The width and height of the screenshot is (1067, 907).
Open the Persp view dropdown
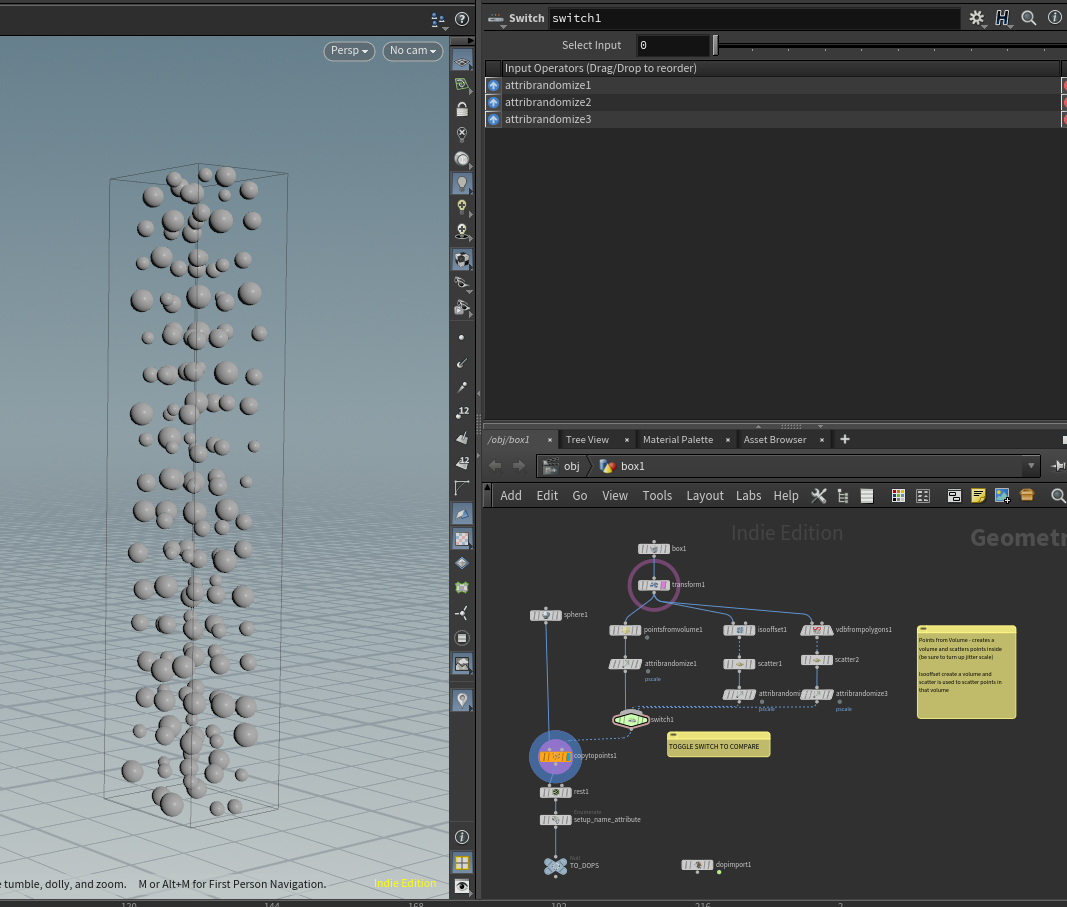point(349,51)
